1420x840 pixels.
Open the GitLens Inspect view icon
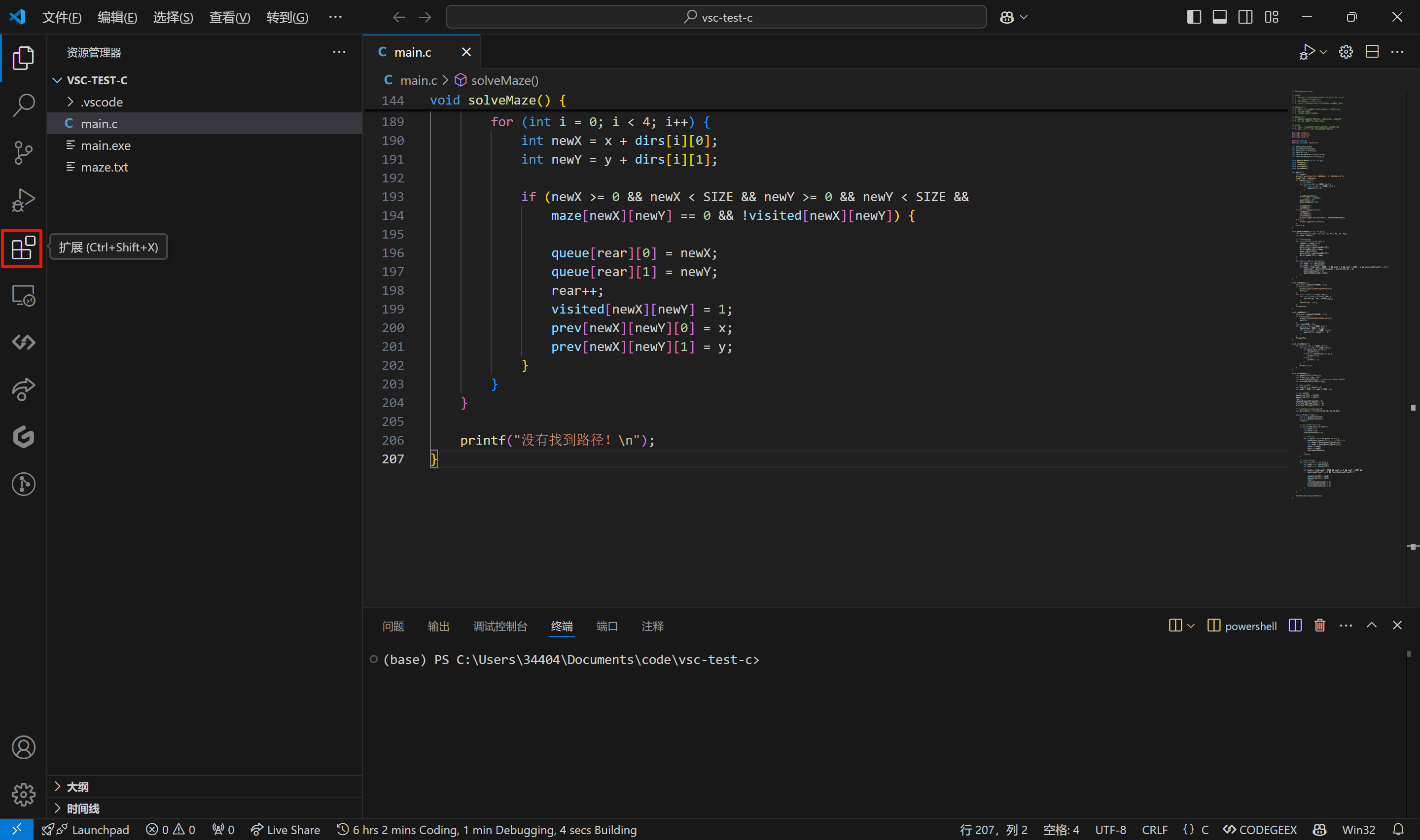[x=23, y=437]
